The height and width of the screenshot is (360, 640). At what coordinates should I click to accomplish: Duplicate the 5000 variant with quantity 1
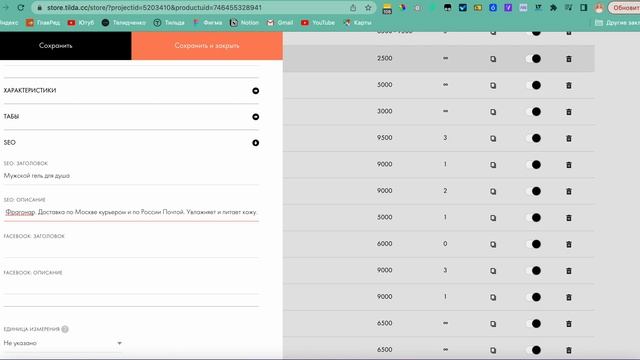tap(493, 218)
